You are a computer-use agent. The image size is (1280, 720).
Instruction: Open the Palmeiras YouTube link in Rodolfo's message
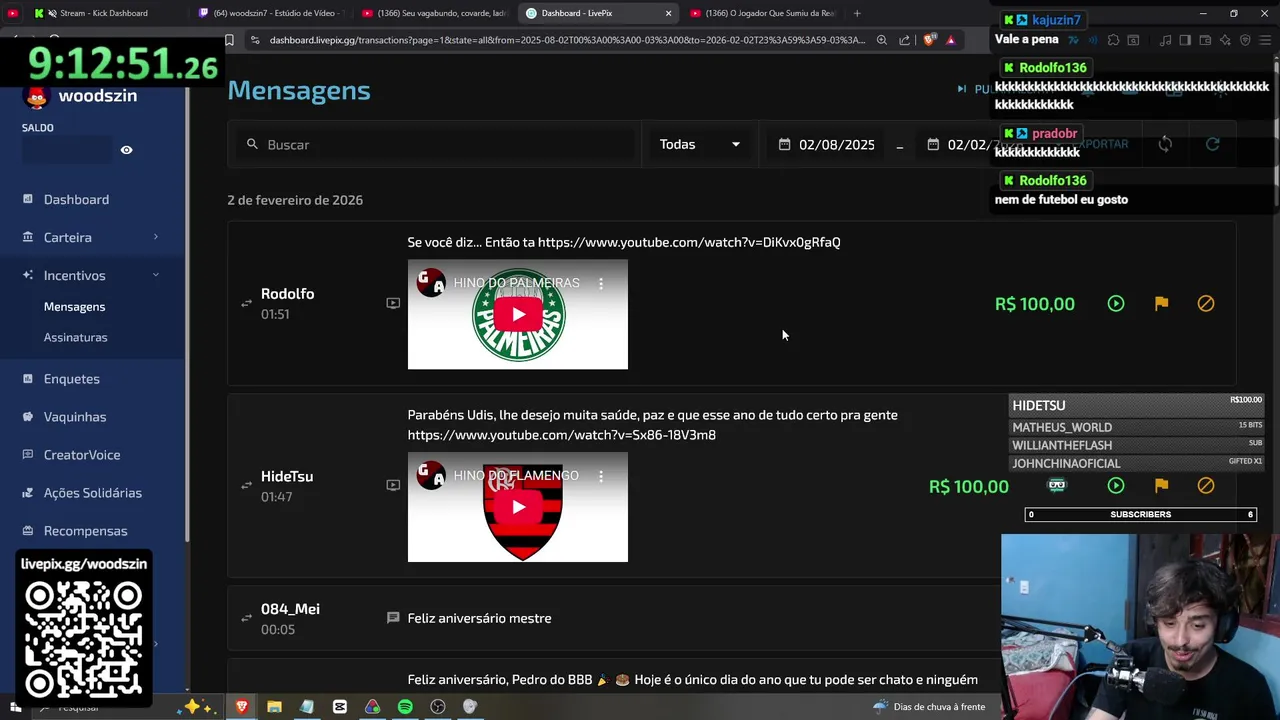689,242
